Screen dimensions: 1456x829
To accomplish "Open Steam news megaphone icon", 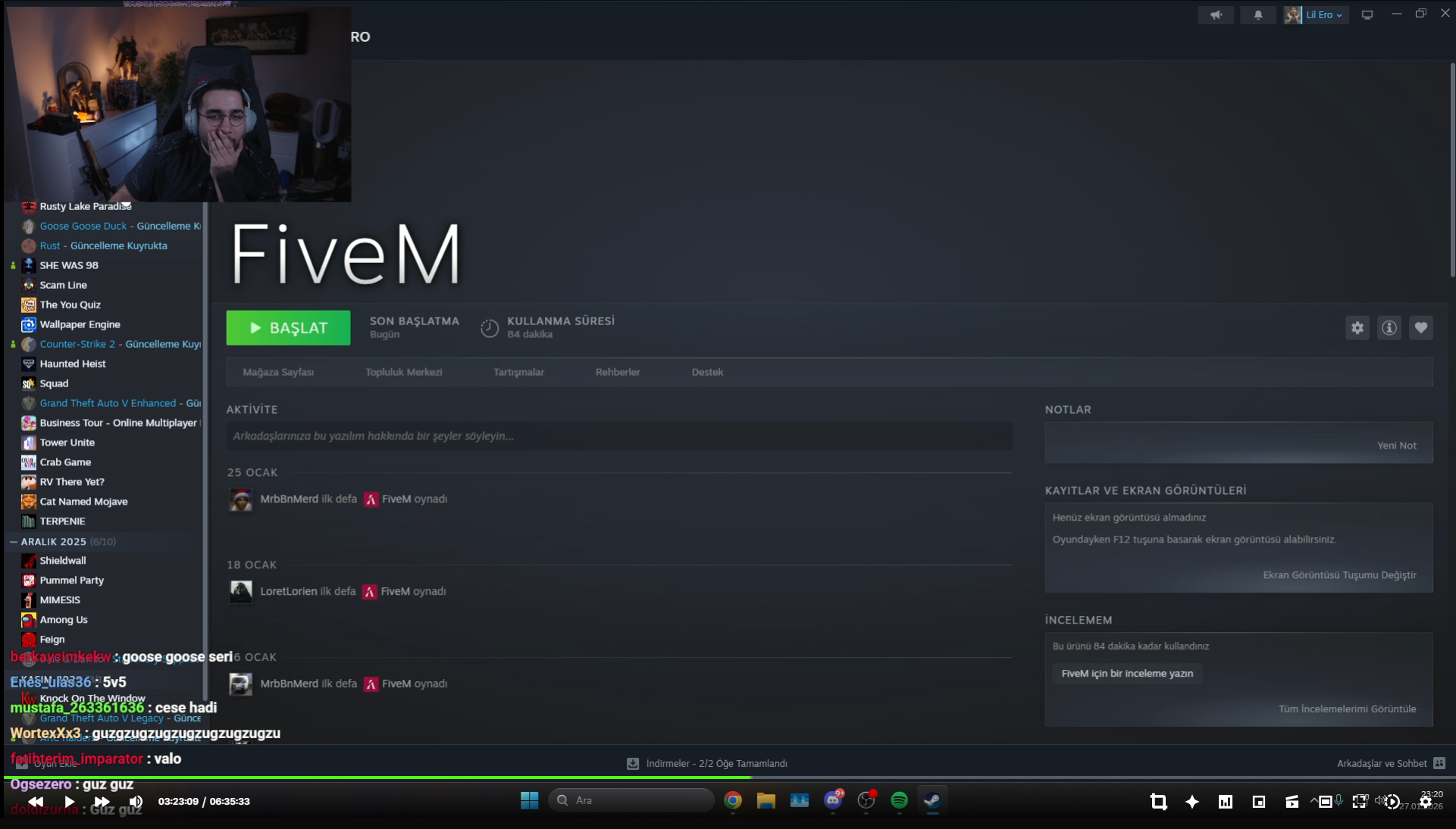I will 1216,15.
